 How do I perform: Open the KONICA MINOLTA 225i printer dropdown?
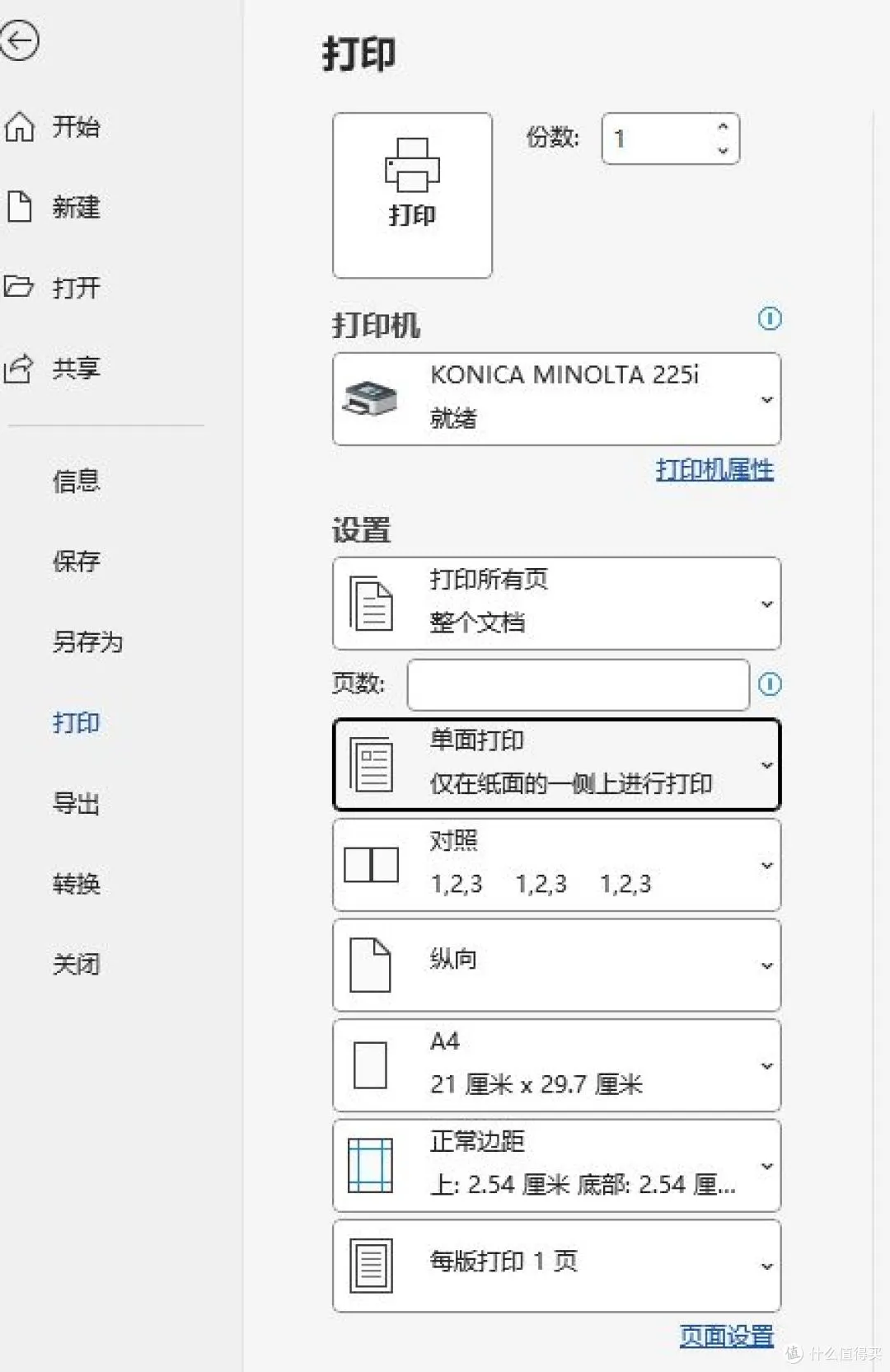[x=556, y=399]
